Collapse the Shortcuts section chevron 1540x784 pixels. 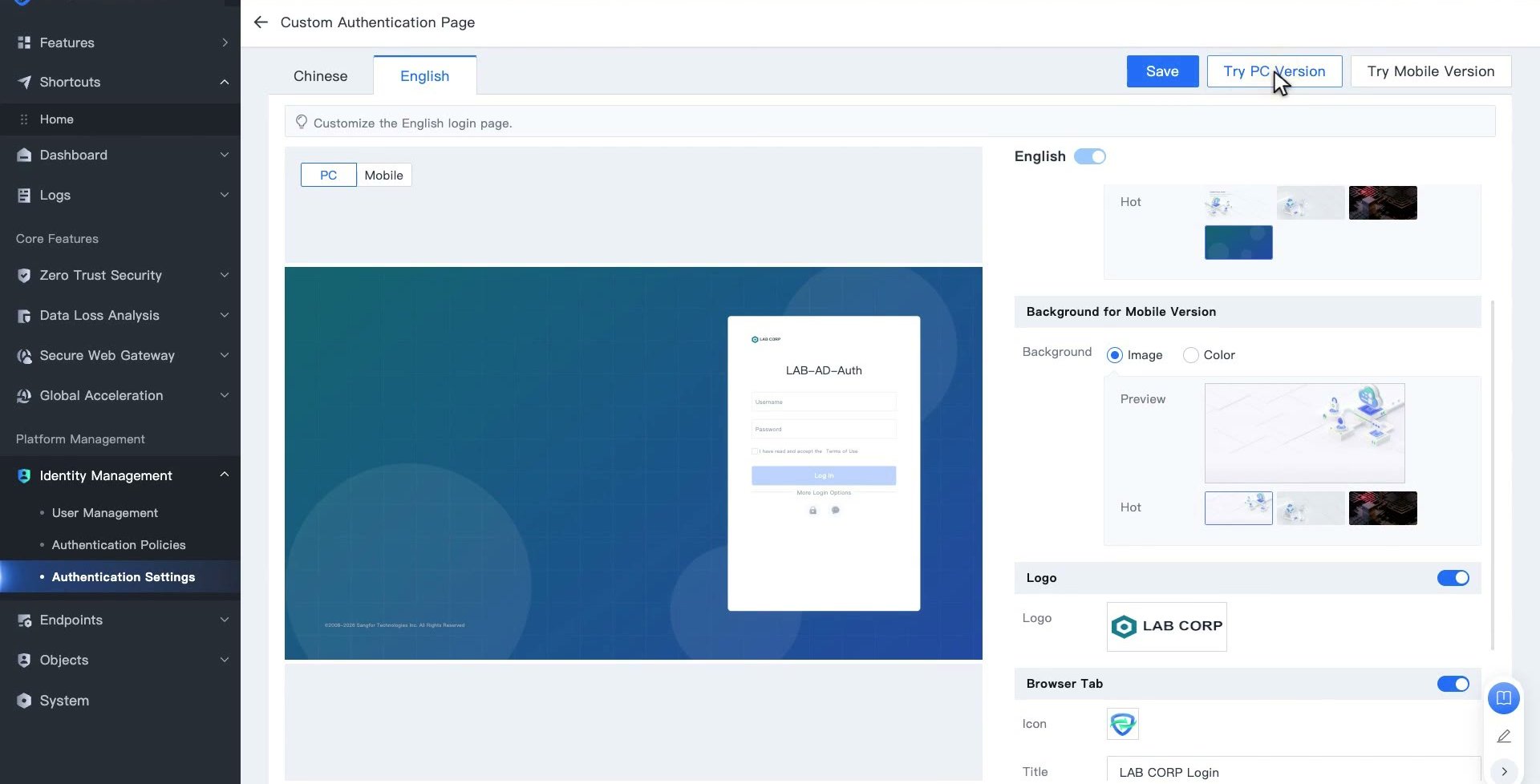[225, 82]
